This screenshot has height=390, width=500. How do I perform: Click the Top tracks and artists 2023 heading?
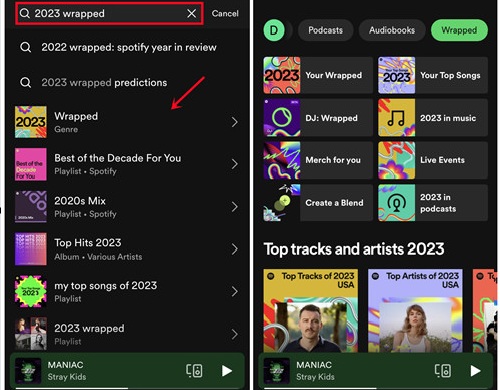[x=354, y=249]
